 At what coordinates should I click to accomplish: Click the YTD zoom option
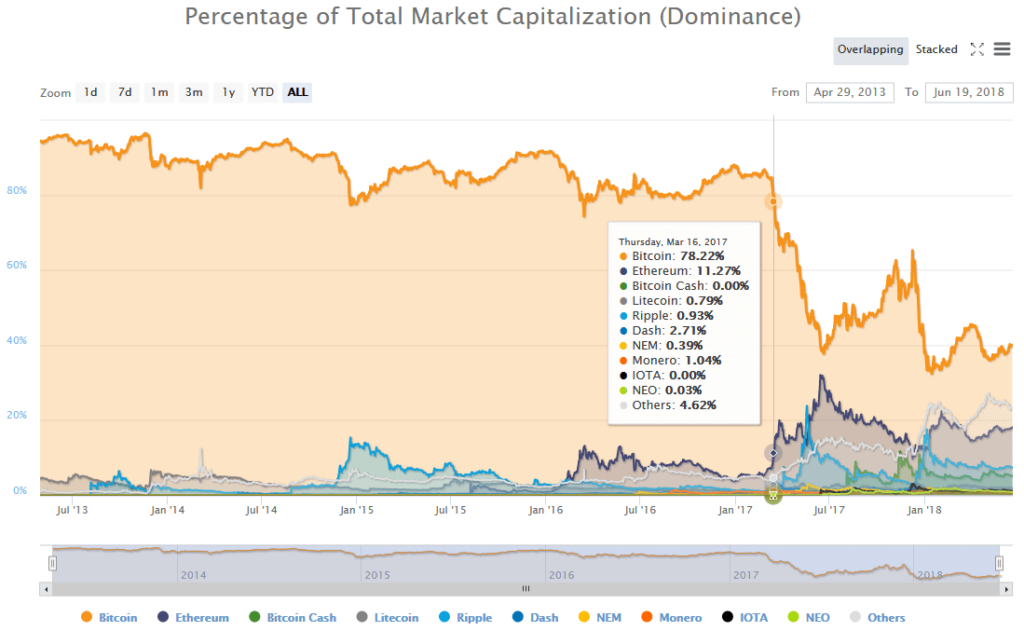[262, 92]
